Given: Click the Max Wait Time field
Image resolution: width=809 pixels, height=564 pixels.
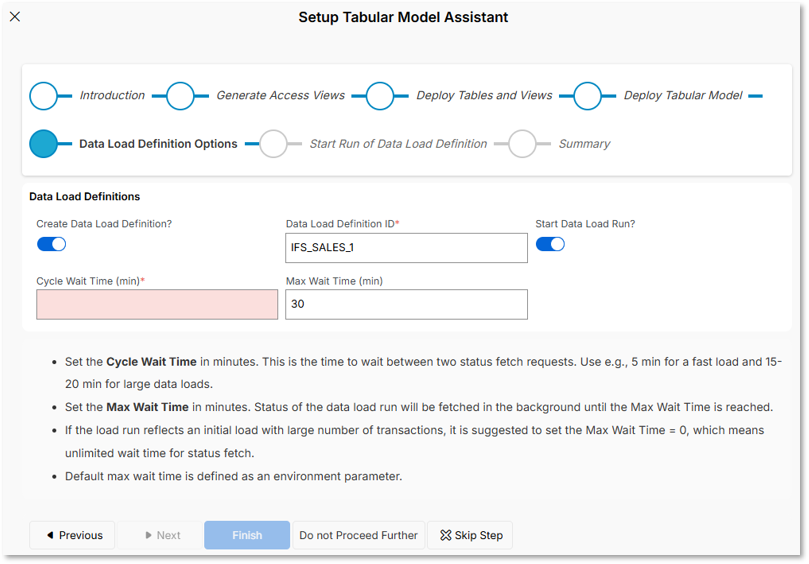Looking at the screenshot, I should 406,304.
